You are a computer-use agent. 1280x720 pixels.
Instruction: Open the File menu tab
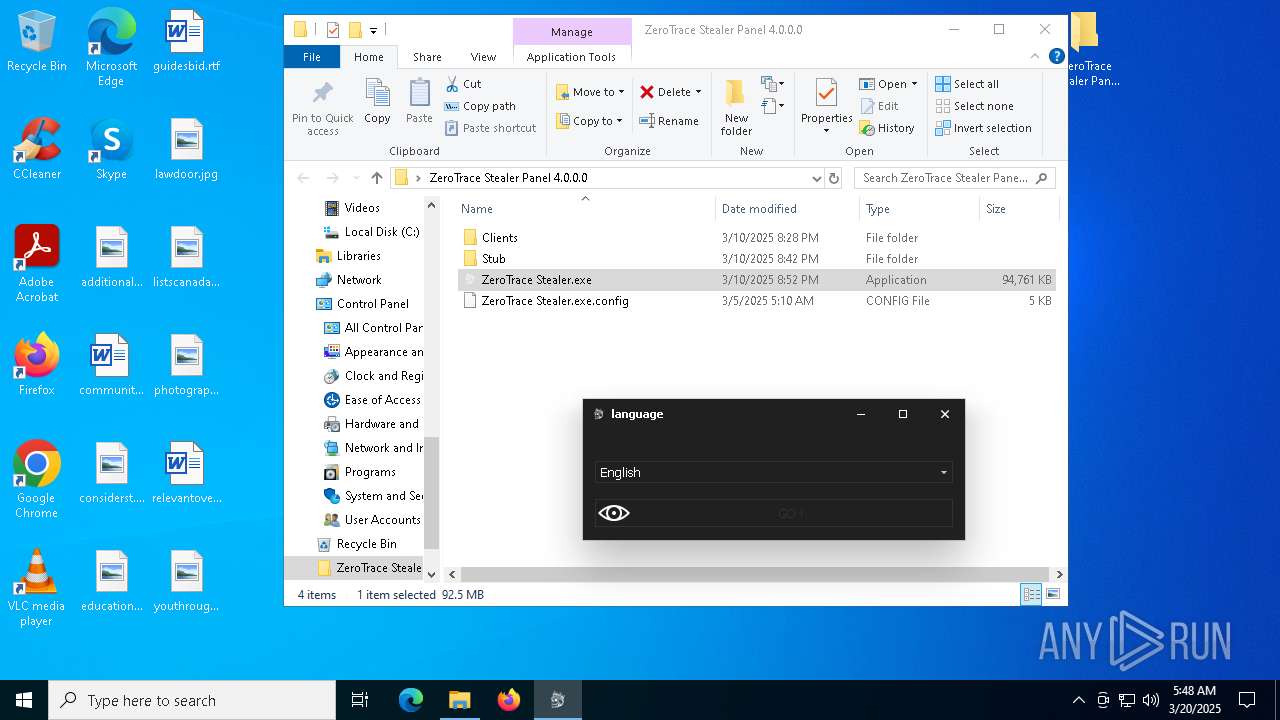coord(312,57)
